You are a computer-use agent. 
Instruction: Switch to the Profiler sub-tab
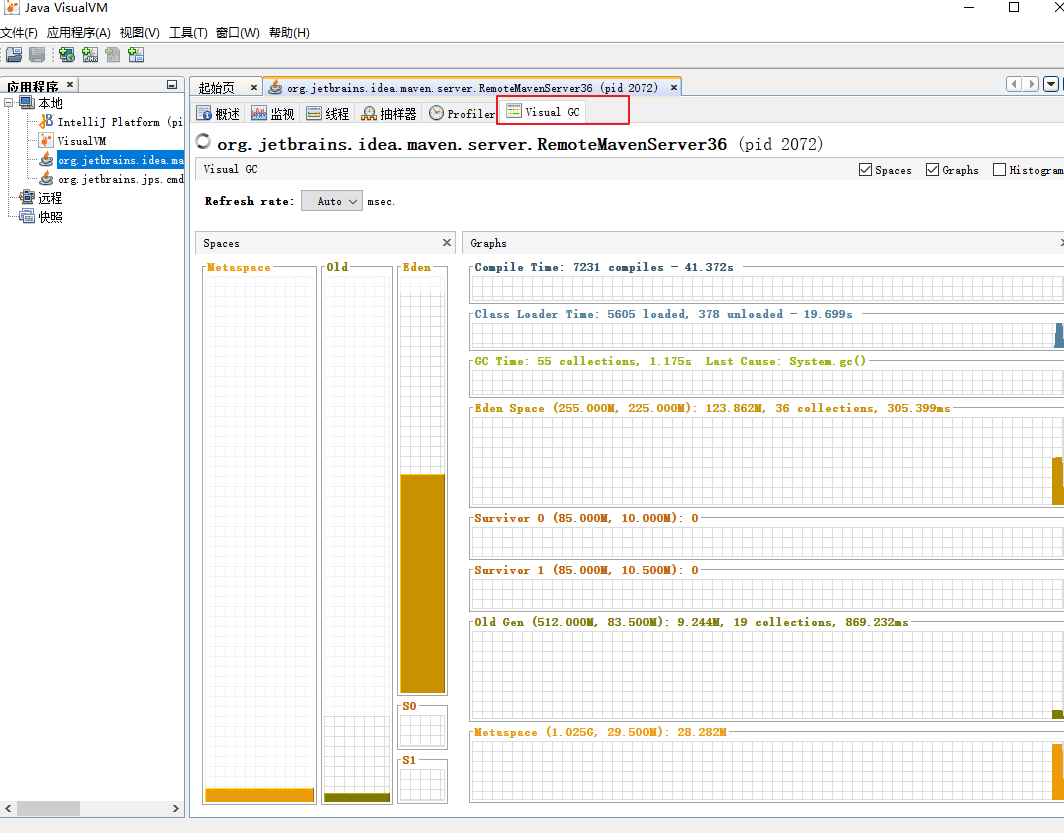click(461, 113)
